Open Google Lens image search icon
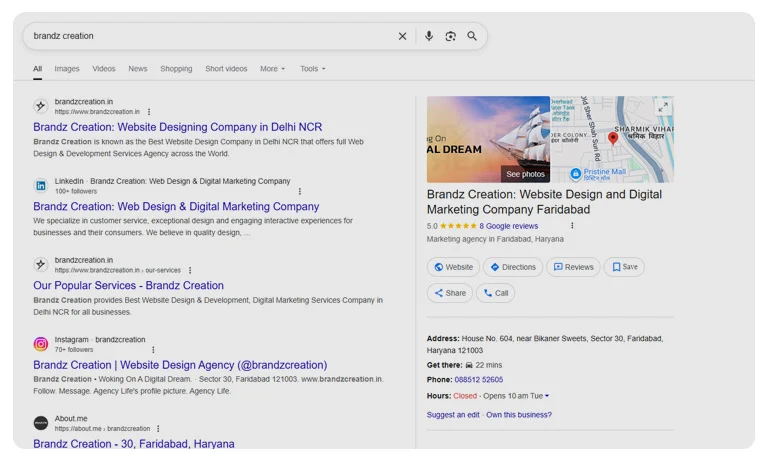 450,36
